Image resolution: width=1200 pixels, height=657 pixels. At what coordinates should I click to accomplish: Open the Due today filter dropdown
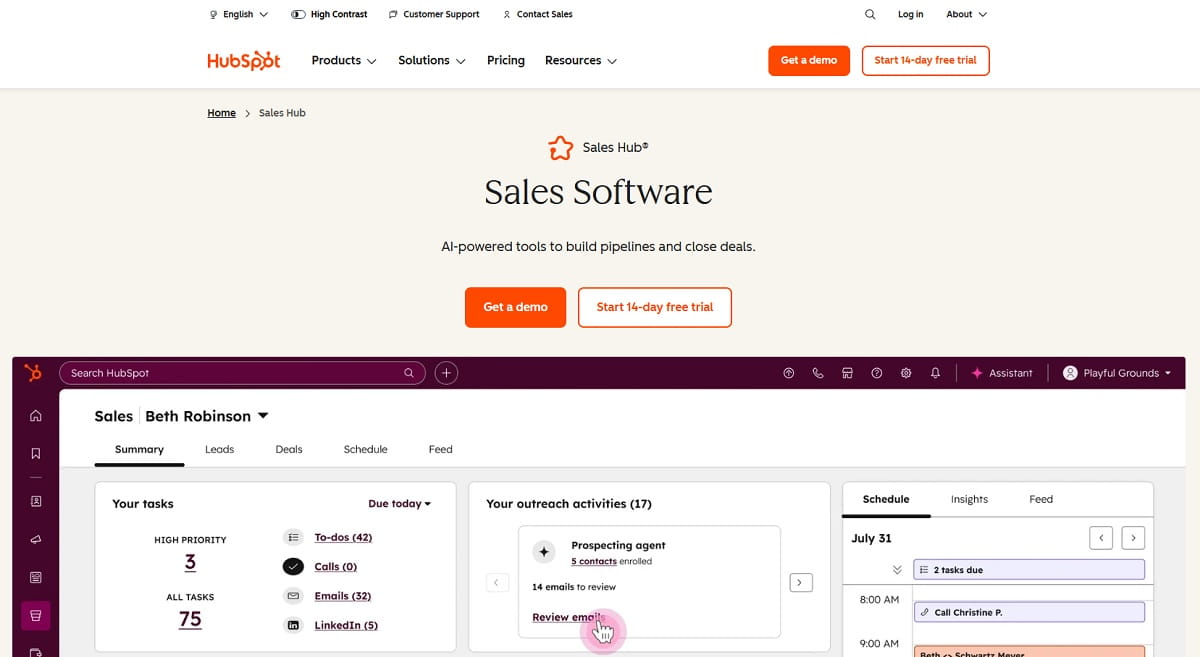[x=400, y=504]
